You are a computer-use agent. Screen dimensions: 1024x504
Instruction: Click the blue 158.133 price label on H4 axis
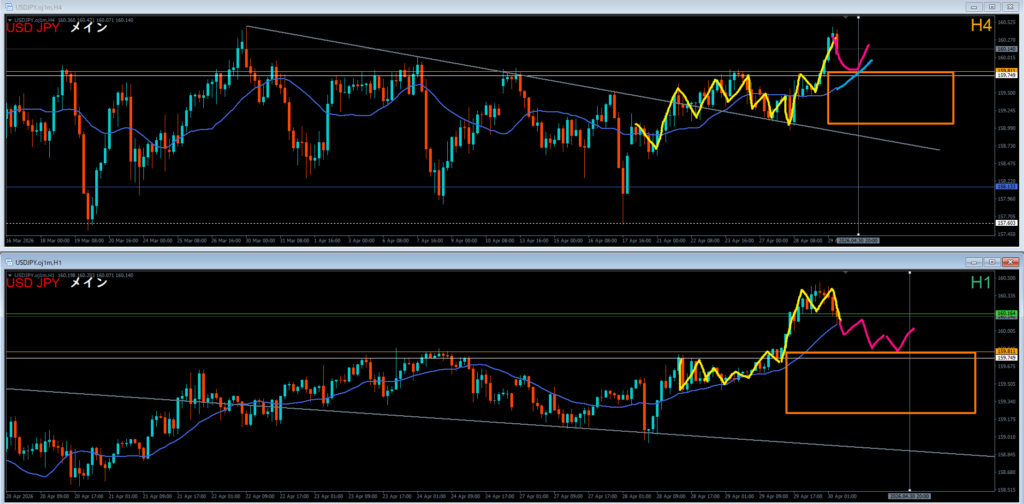pos(1006,187)
